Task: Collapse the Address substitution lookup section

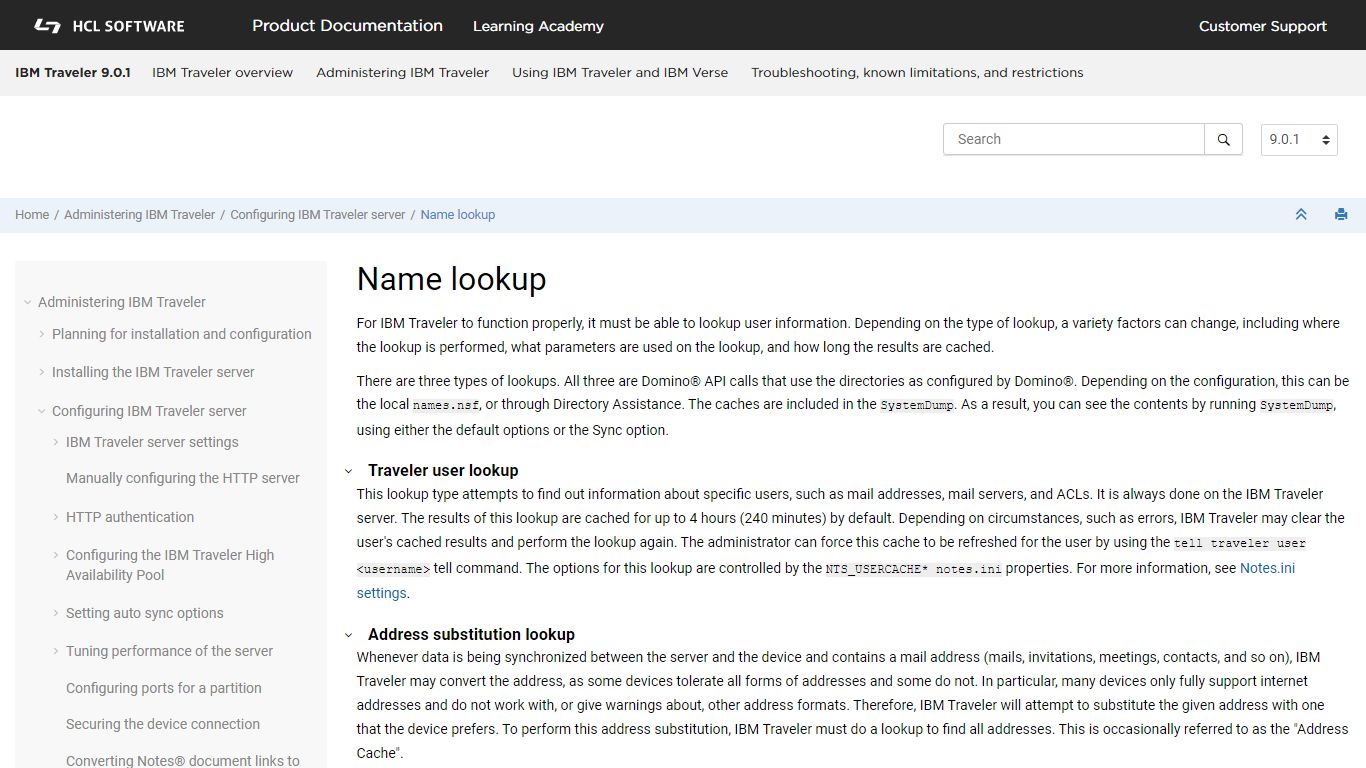Action: coord(349,635)
